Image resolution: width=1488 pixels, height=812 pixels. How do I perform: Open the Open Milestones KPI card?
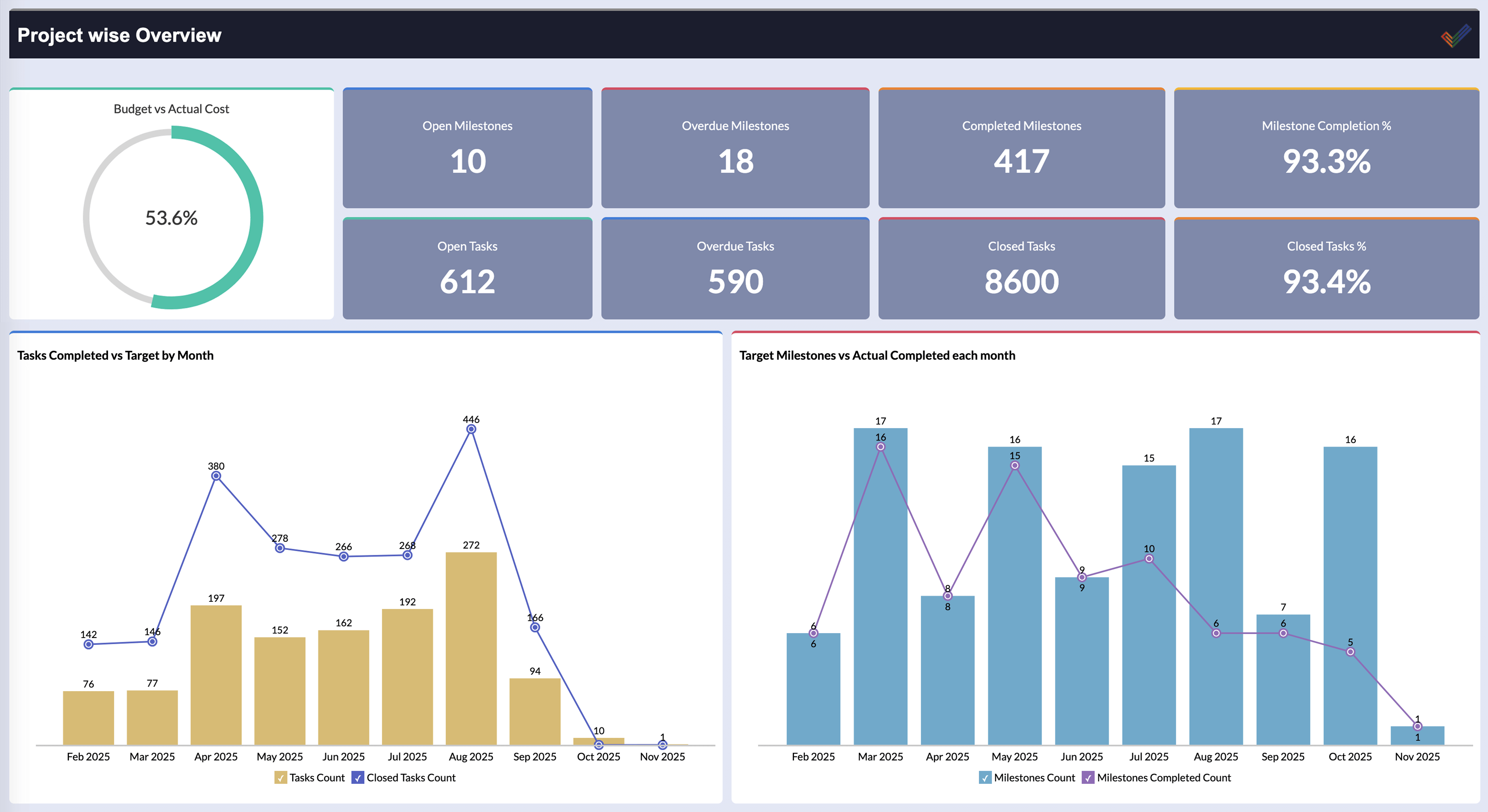(x=467, y=148)
